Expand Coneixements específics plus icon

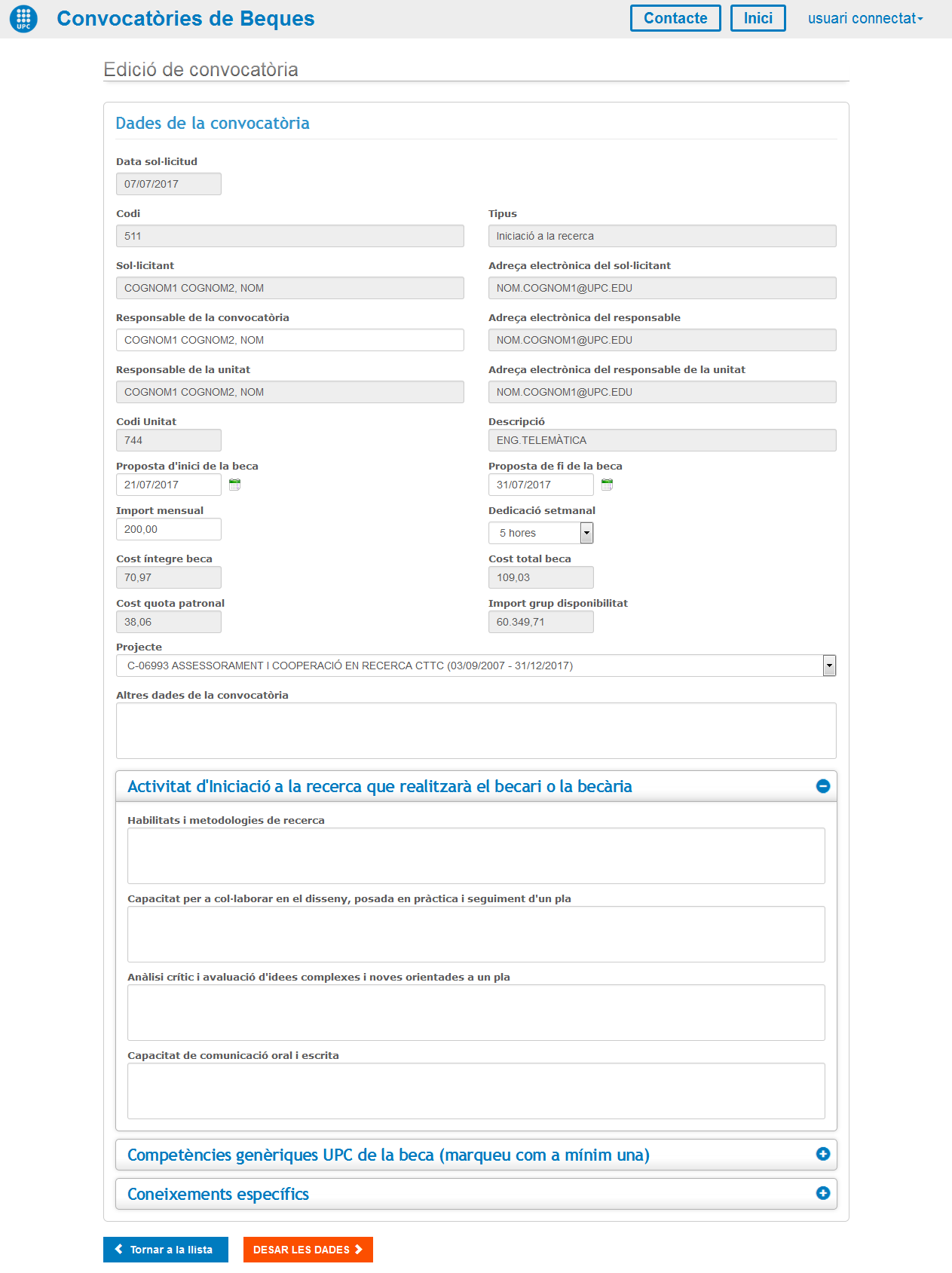[x=822, y=1193]
